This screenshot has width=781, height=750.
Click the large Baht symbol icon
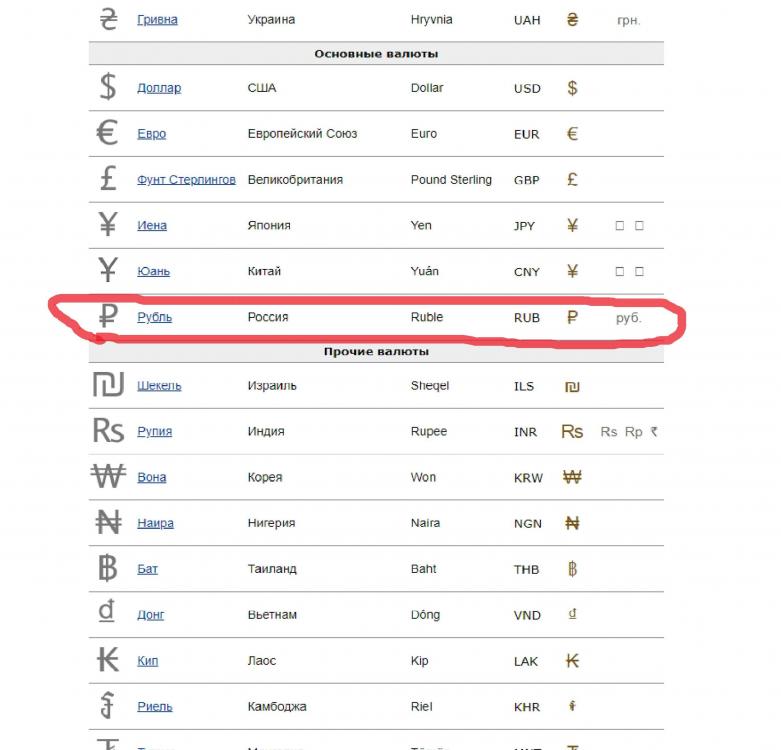click(x=108, y=569)
